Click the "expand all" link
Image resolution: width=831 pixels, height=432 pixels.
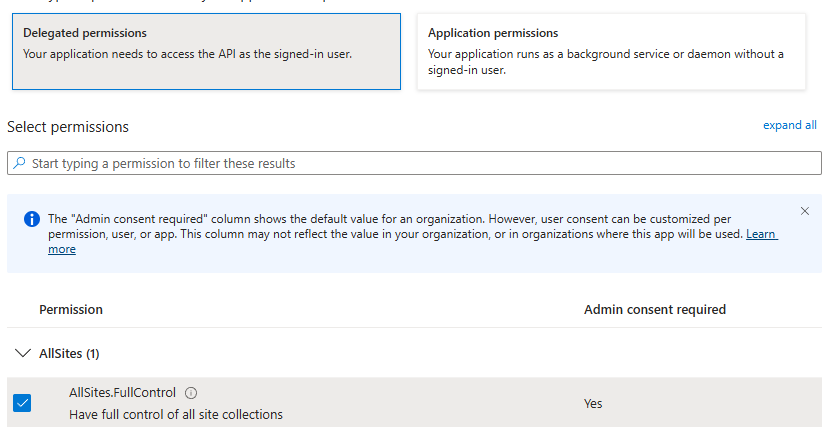coord(789,125)
